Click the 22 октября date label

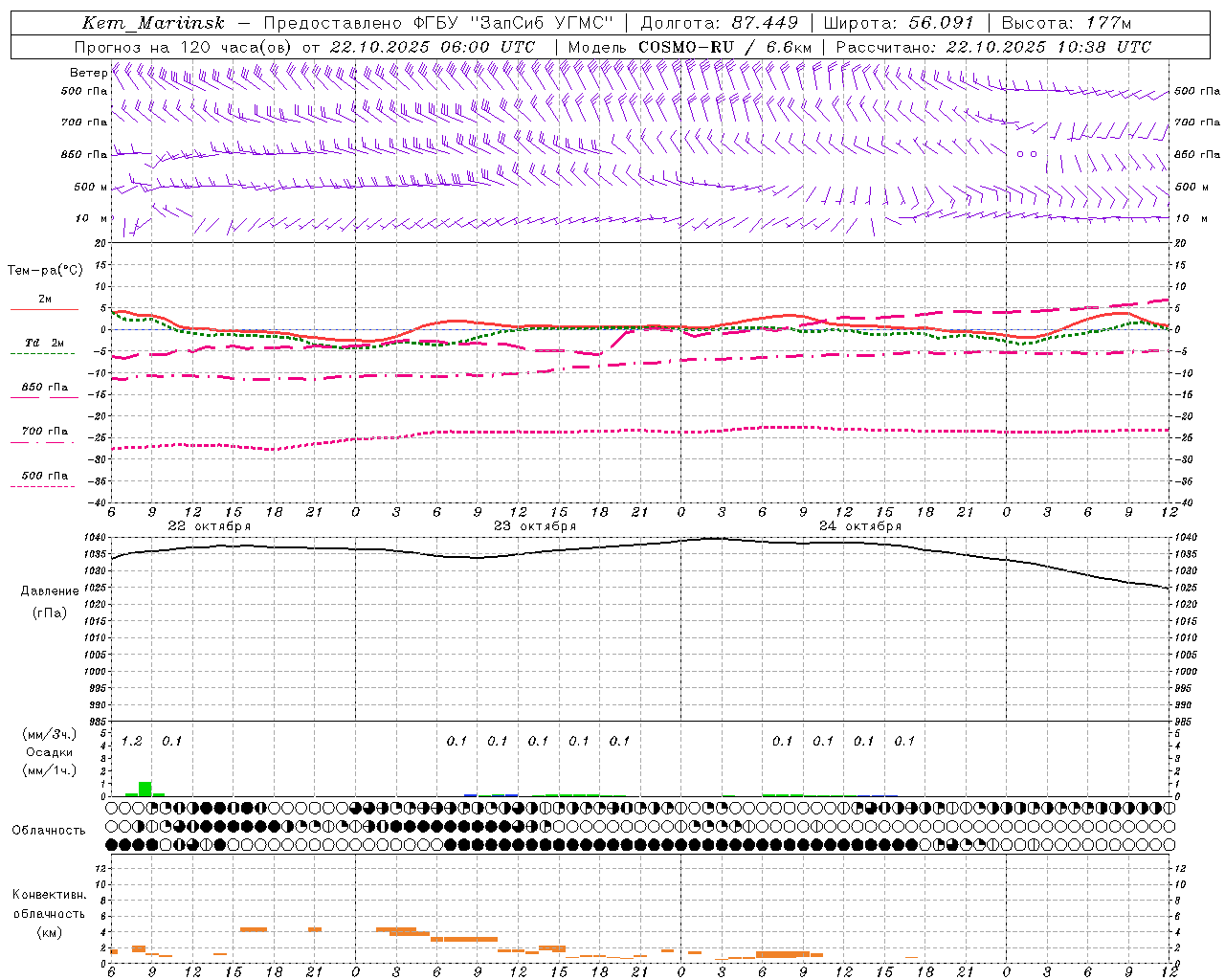tap(210, 526)
